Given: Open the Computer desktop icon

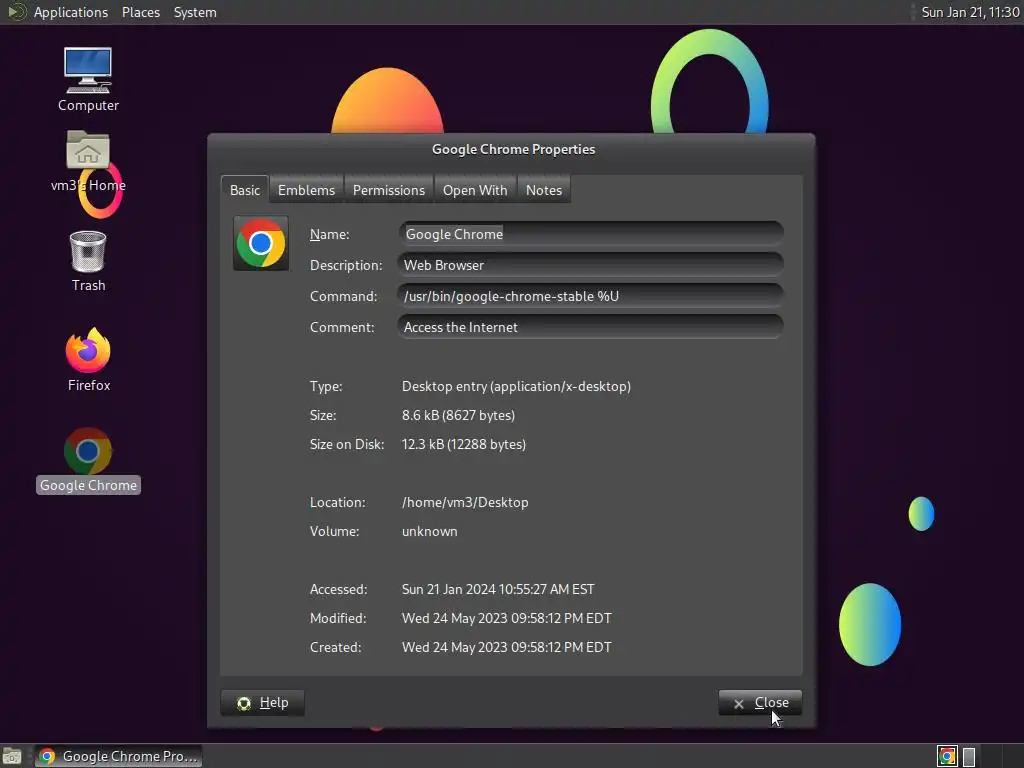Looking at the screenshot, I should coord(88,80).
